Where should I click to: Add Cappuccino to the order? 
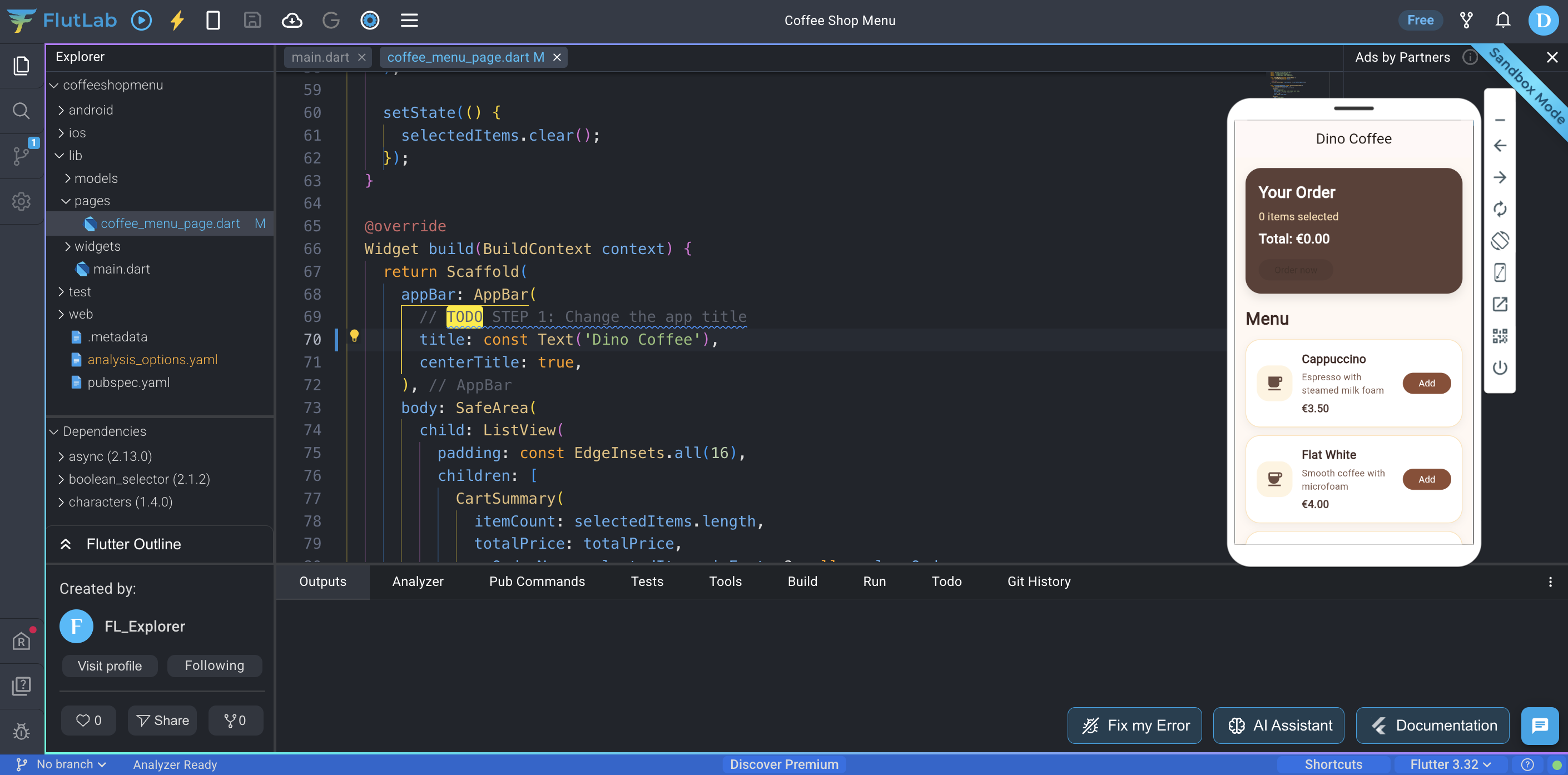pyautogui.click(x=1426, y=383)
